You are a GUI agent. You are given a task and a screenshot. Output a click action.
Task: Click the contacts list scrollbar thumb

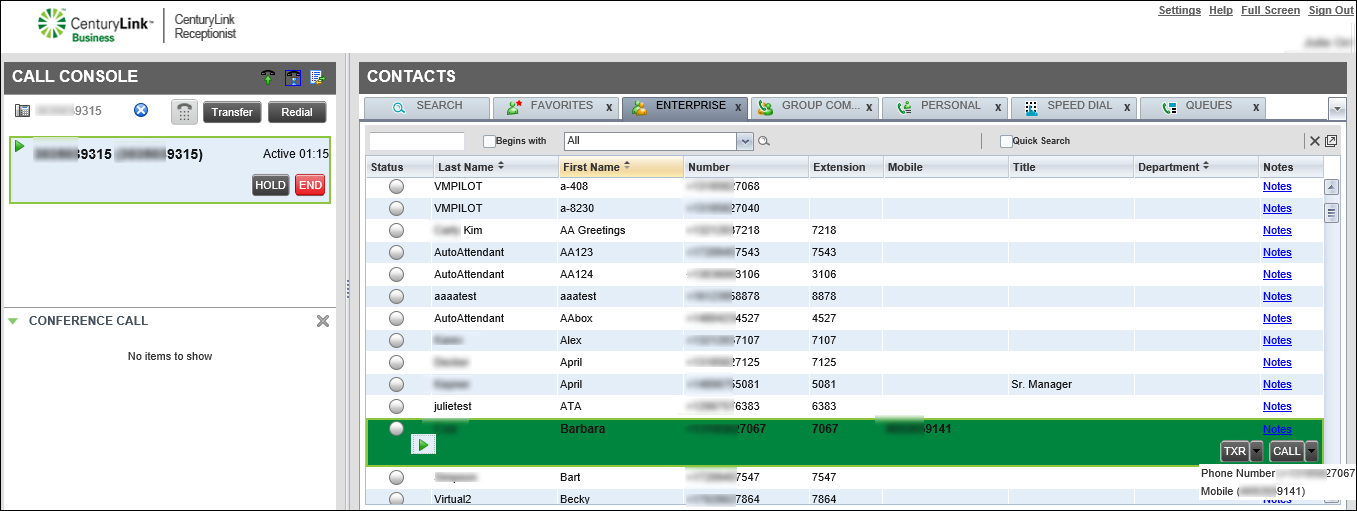(1331, 212)
